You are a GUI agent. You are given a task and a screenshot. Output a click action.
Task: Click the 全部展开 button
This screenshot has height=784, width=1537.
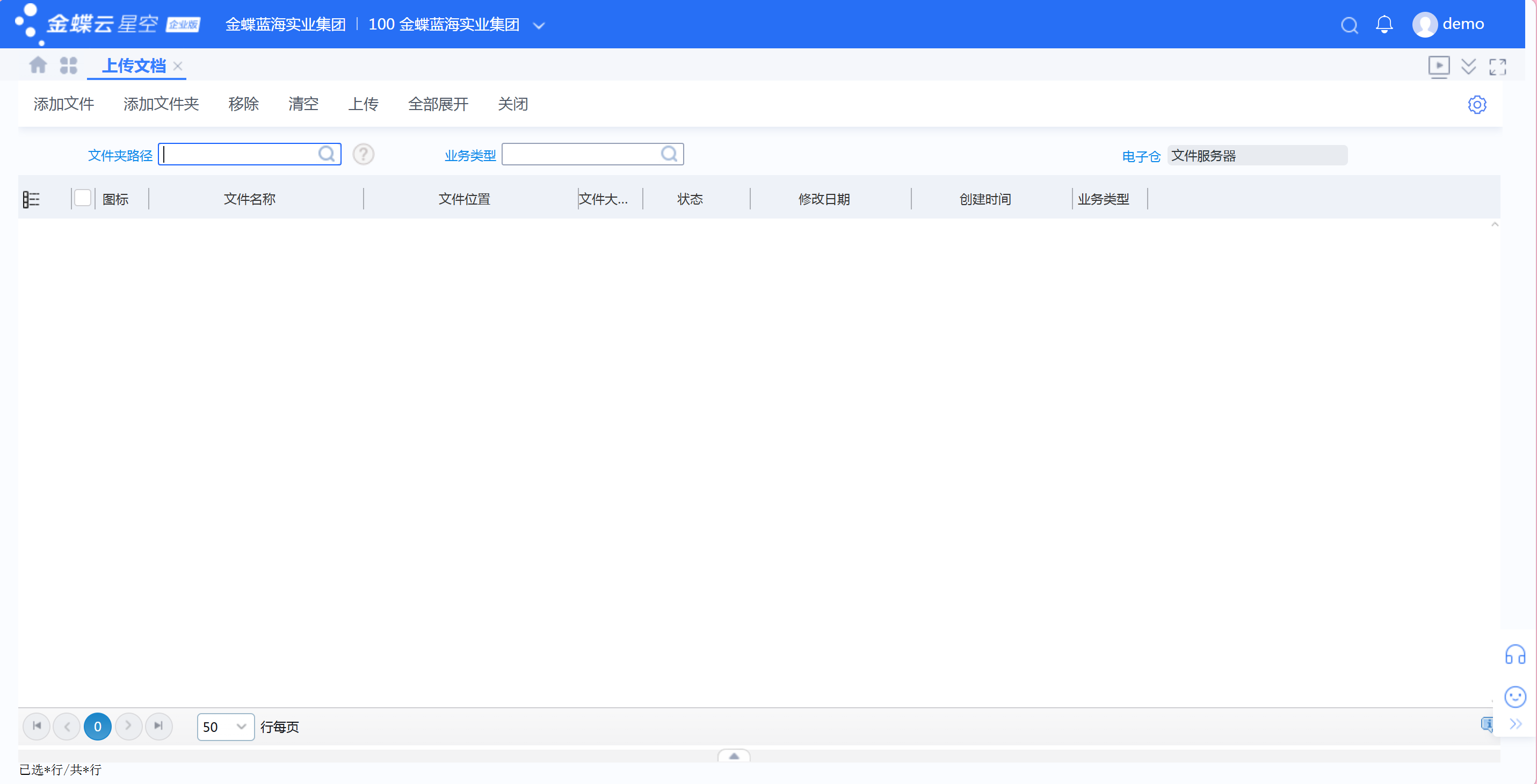(x=438, y=104)
